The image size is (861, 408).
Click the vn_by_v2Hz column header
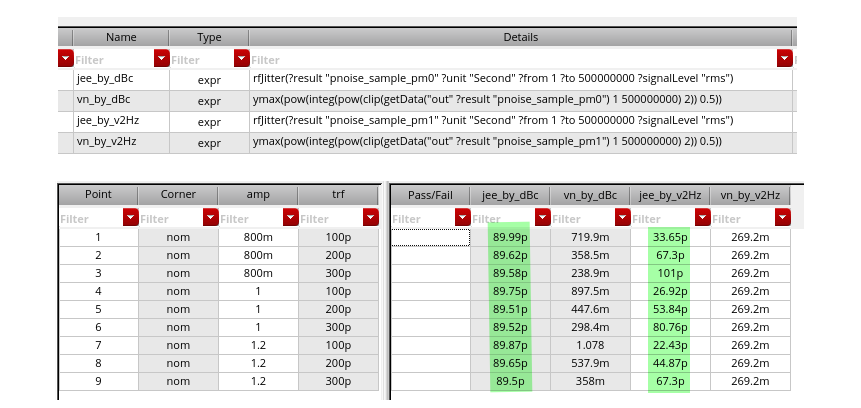[749, 194]
